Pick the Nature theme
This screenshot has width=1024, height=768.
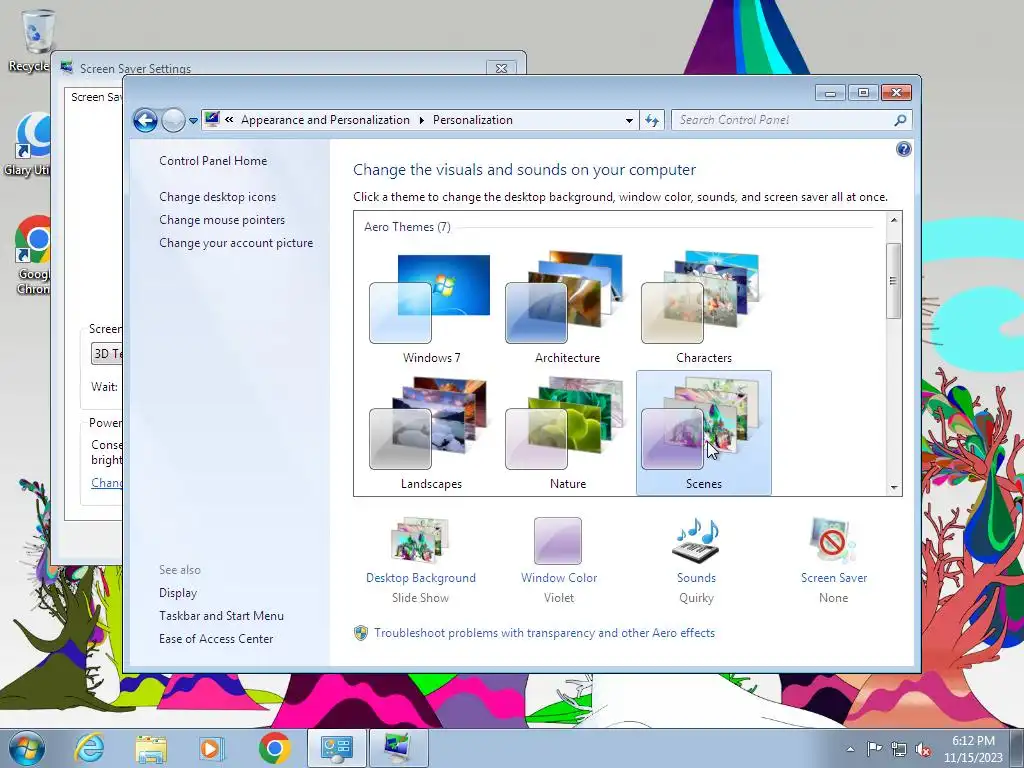tap(567, 433)
